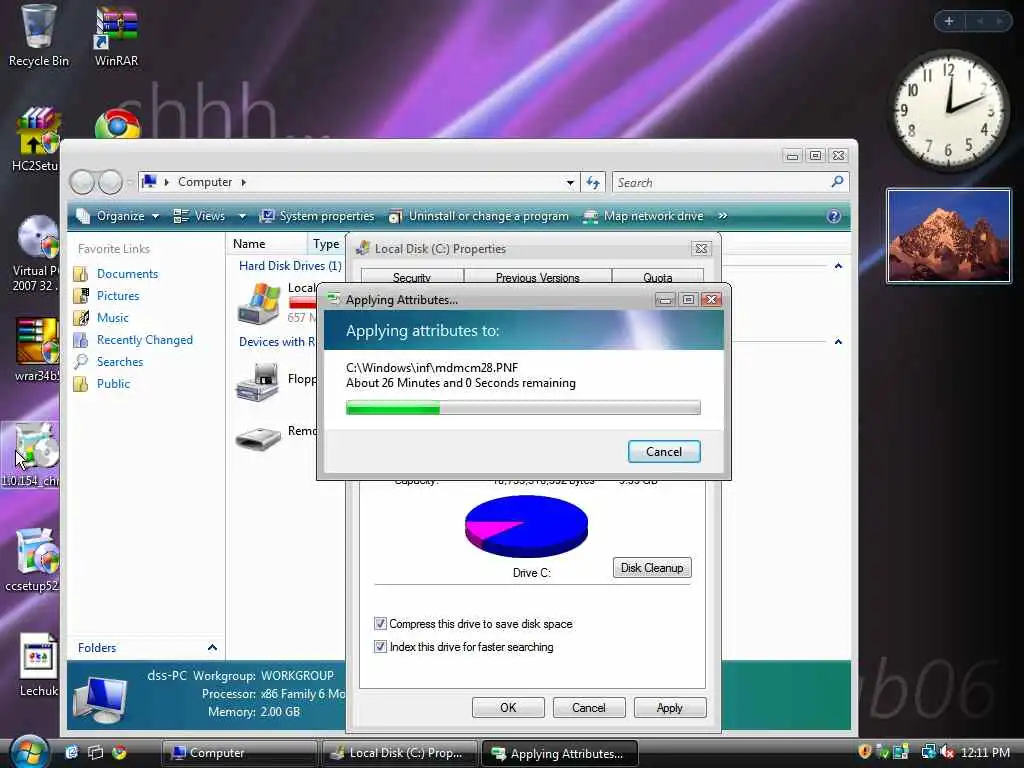Switch to the Quota tab

pyautogui.click(x=658, y=277)
